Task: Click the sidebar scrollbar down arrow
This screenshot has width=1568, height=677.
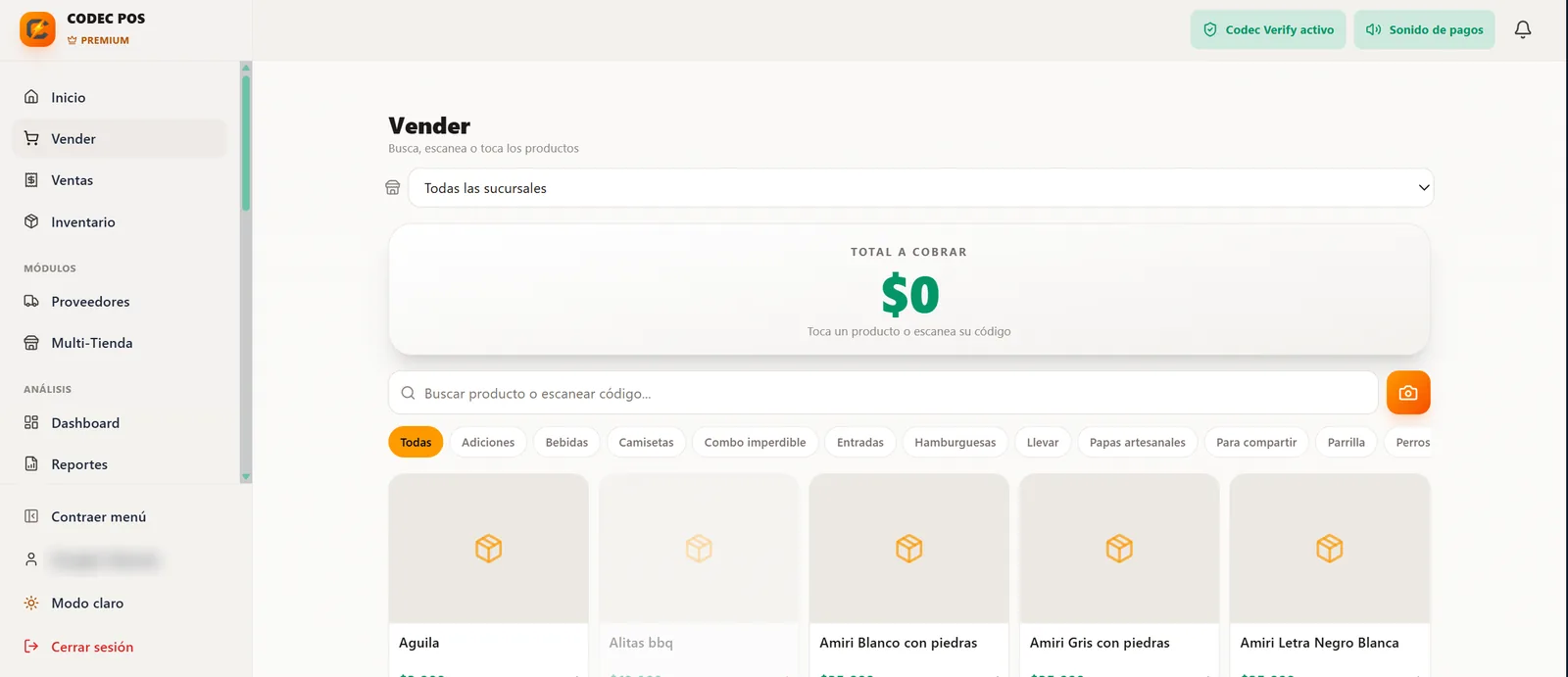Action: 246,477
